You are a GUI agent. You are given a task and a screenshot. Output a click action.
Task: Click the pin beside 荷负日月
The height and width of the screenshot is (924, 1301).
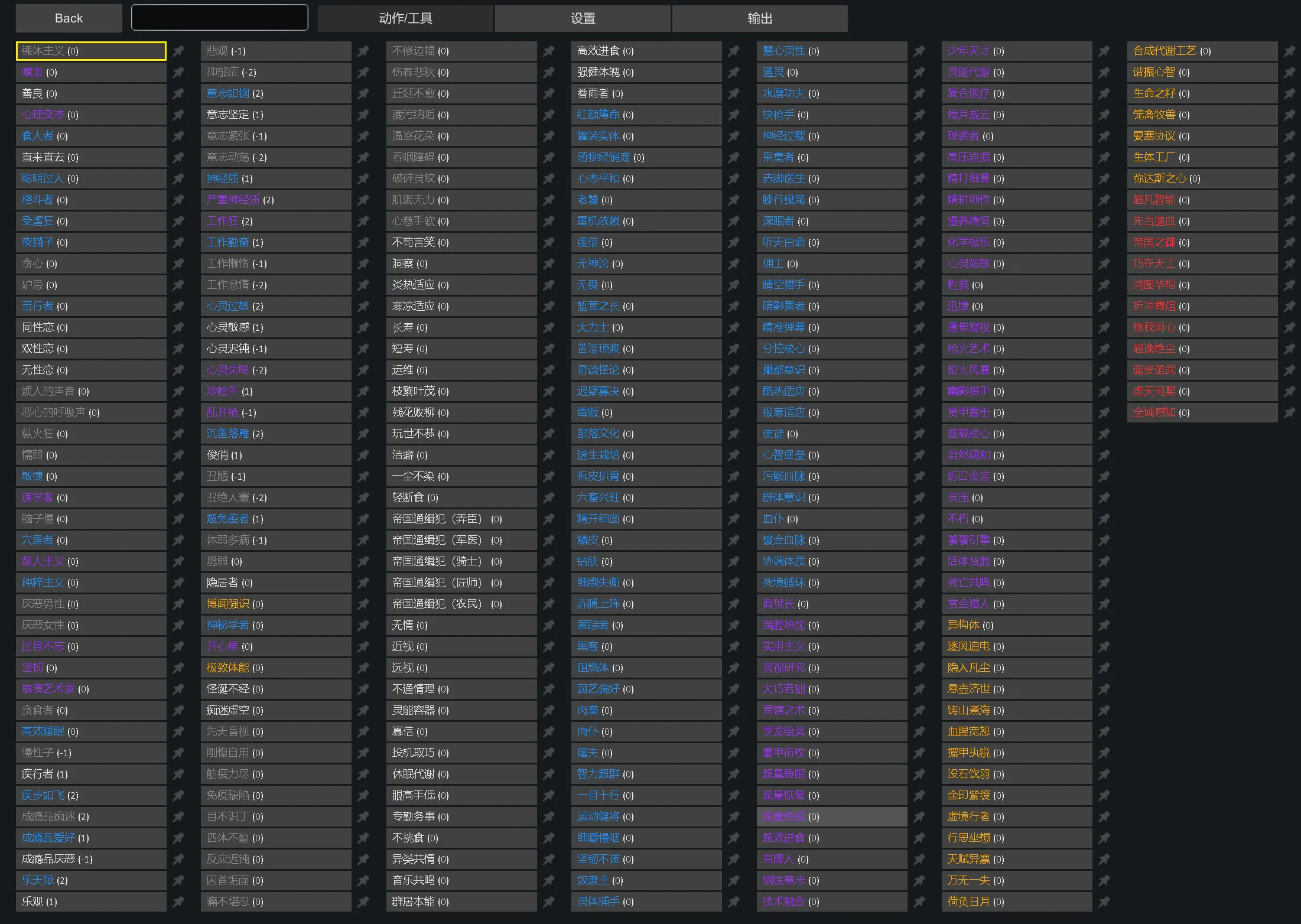pyautogui.click(x=1104, y=902)
